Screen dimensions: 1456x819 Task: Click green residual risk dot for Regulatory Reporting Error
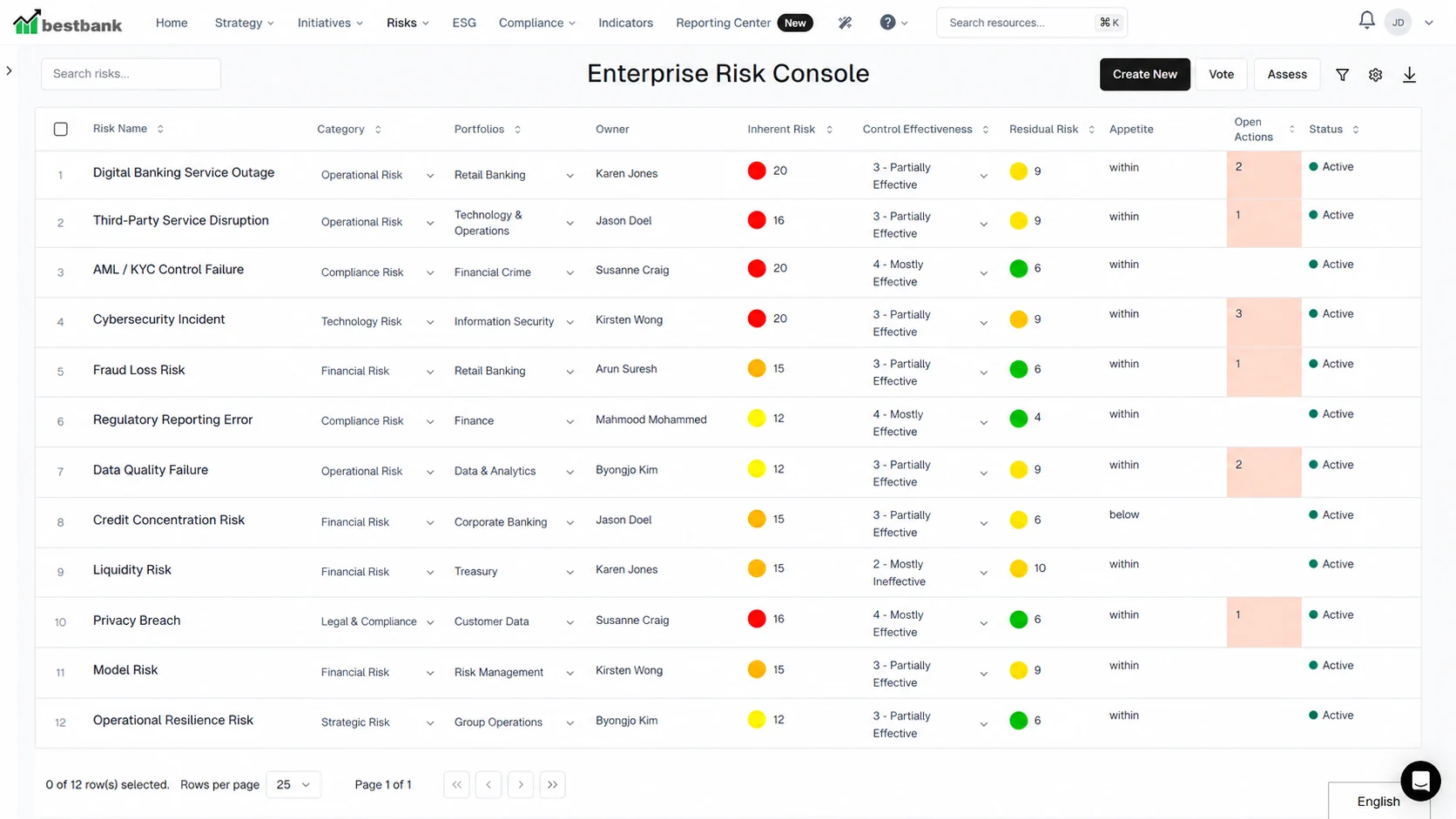click(x=1018, y=419)
